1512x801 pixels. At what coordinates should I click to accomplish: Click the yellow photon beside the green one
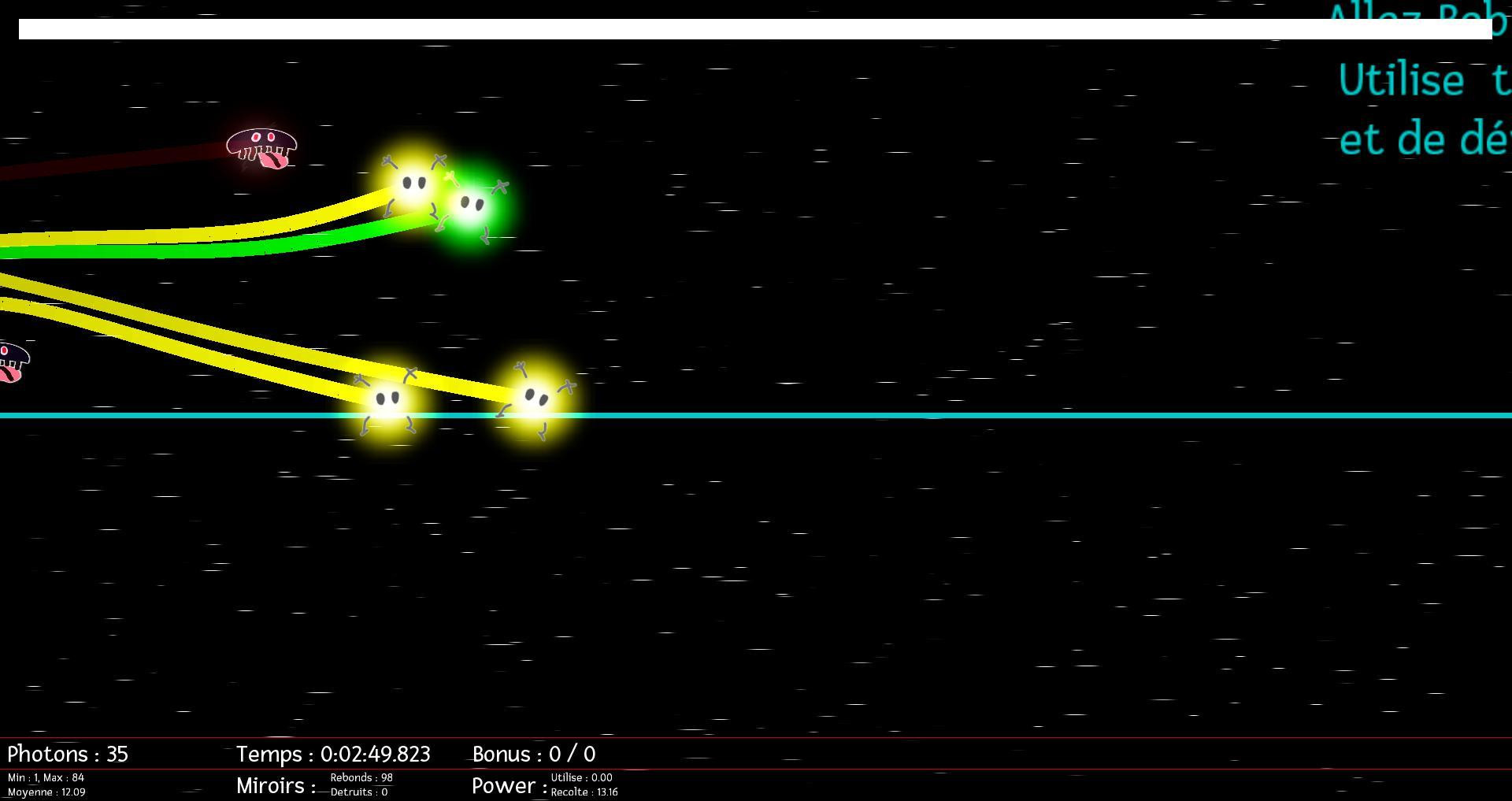pyautogui.click(x=413, y=185)
